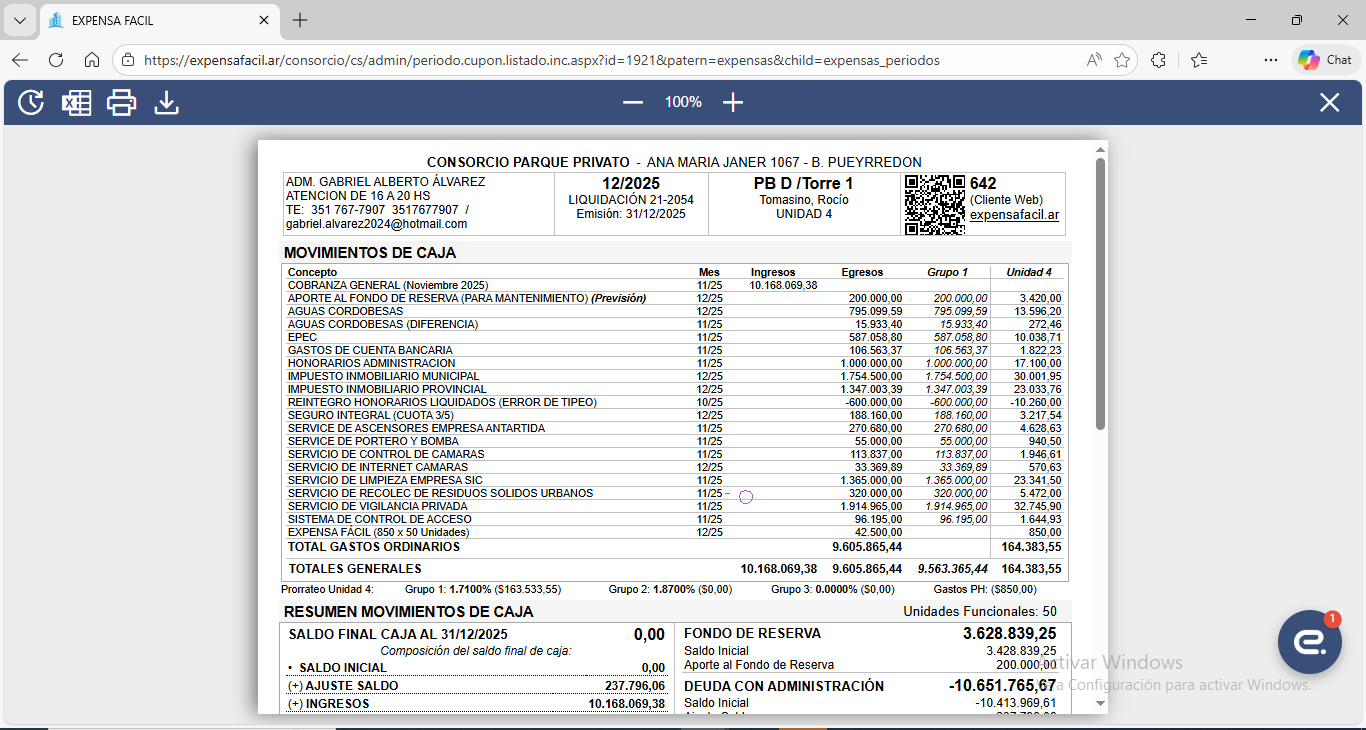This screenshot has height=730, width=1366.
Task: Click the QR code image
Action: [x=934, y=204]
